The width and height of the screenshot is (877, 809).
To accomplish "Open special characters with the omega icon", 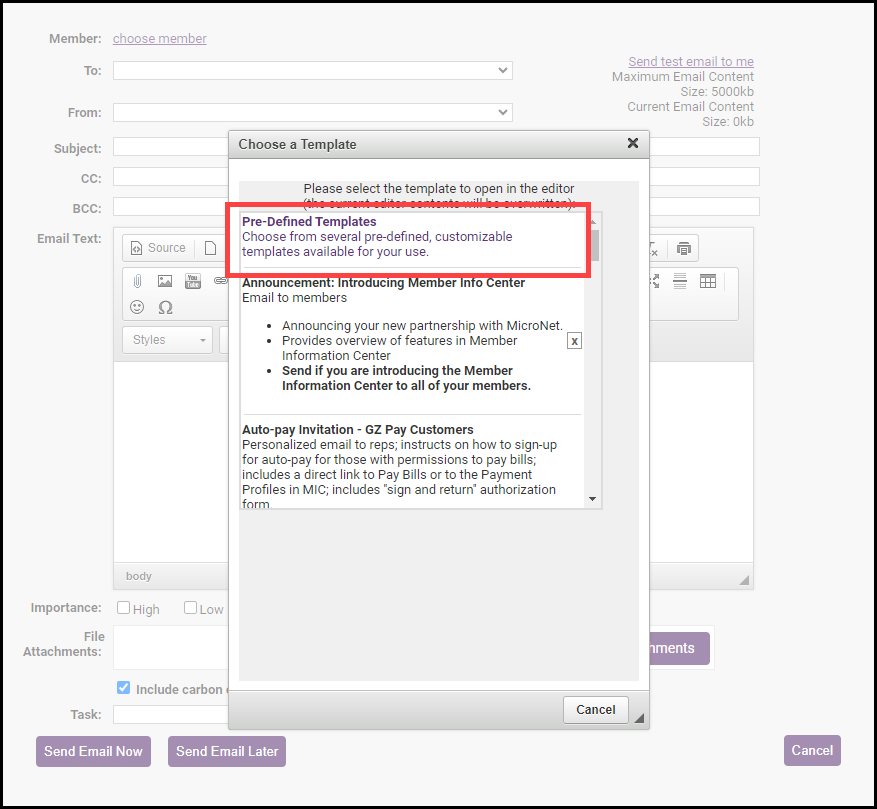I will 165,307.
